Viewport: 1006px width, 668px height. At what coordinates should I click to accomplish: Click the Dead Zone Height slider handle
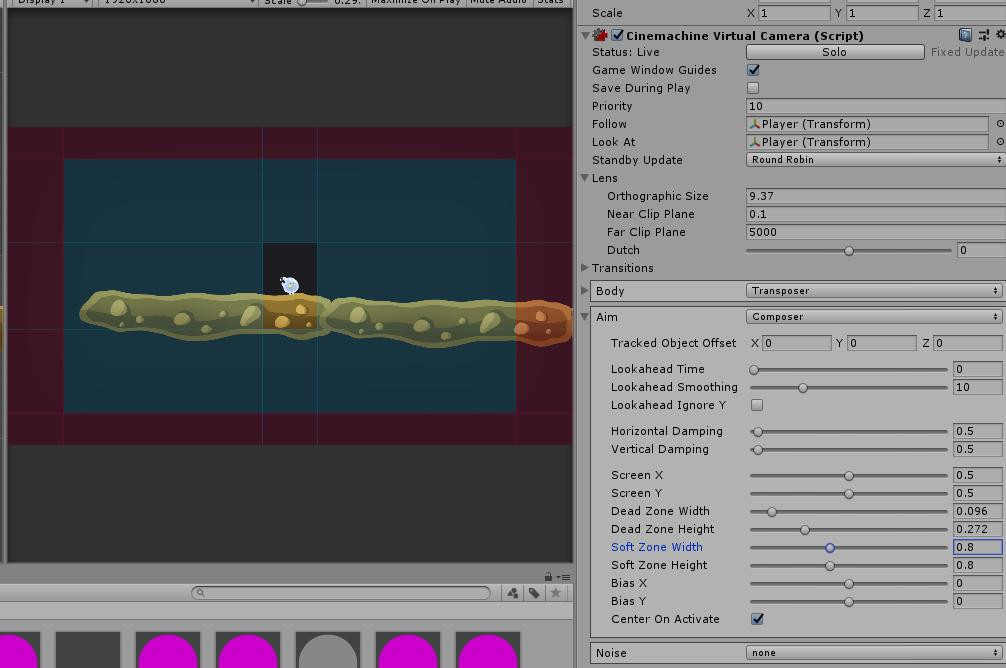(805, 529)
